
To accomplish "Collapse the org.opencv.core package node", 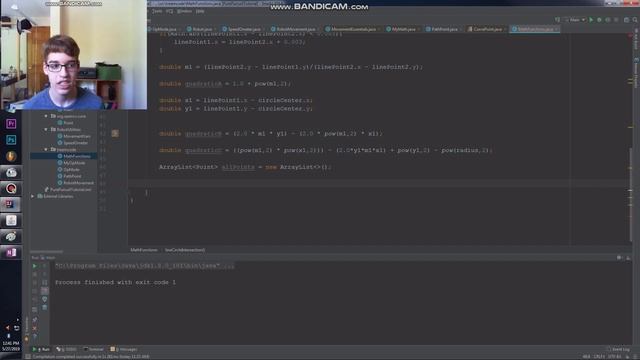I will pos(46,116).
